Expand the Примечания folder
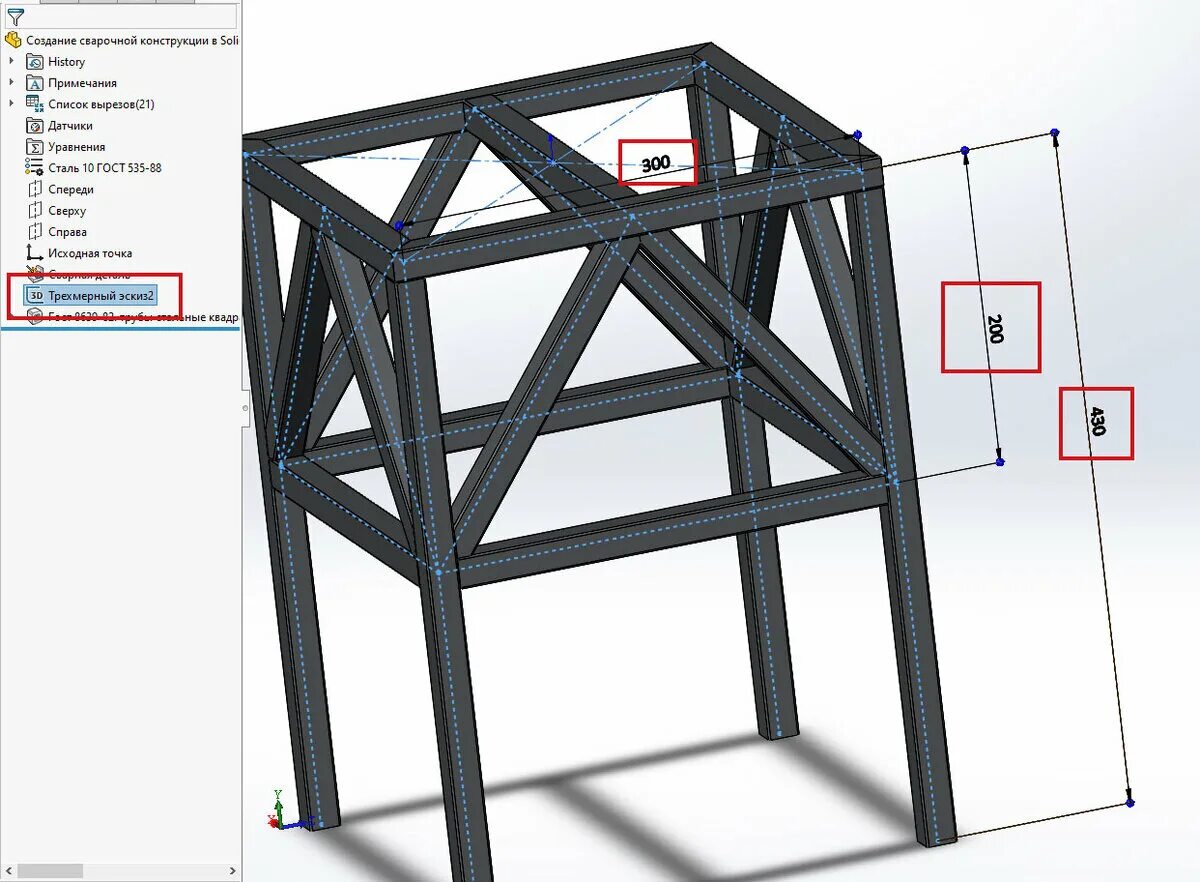 point(12,83)
